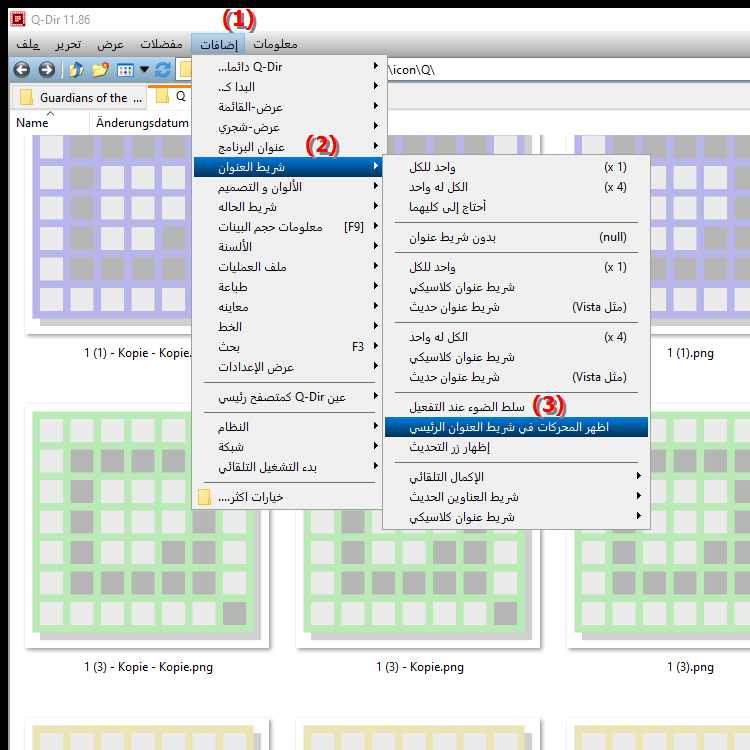Image resolution: width=750 pixels, height=750 pixels.
Task: Create new folder using toolbar icon
Action: 99,70
